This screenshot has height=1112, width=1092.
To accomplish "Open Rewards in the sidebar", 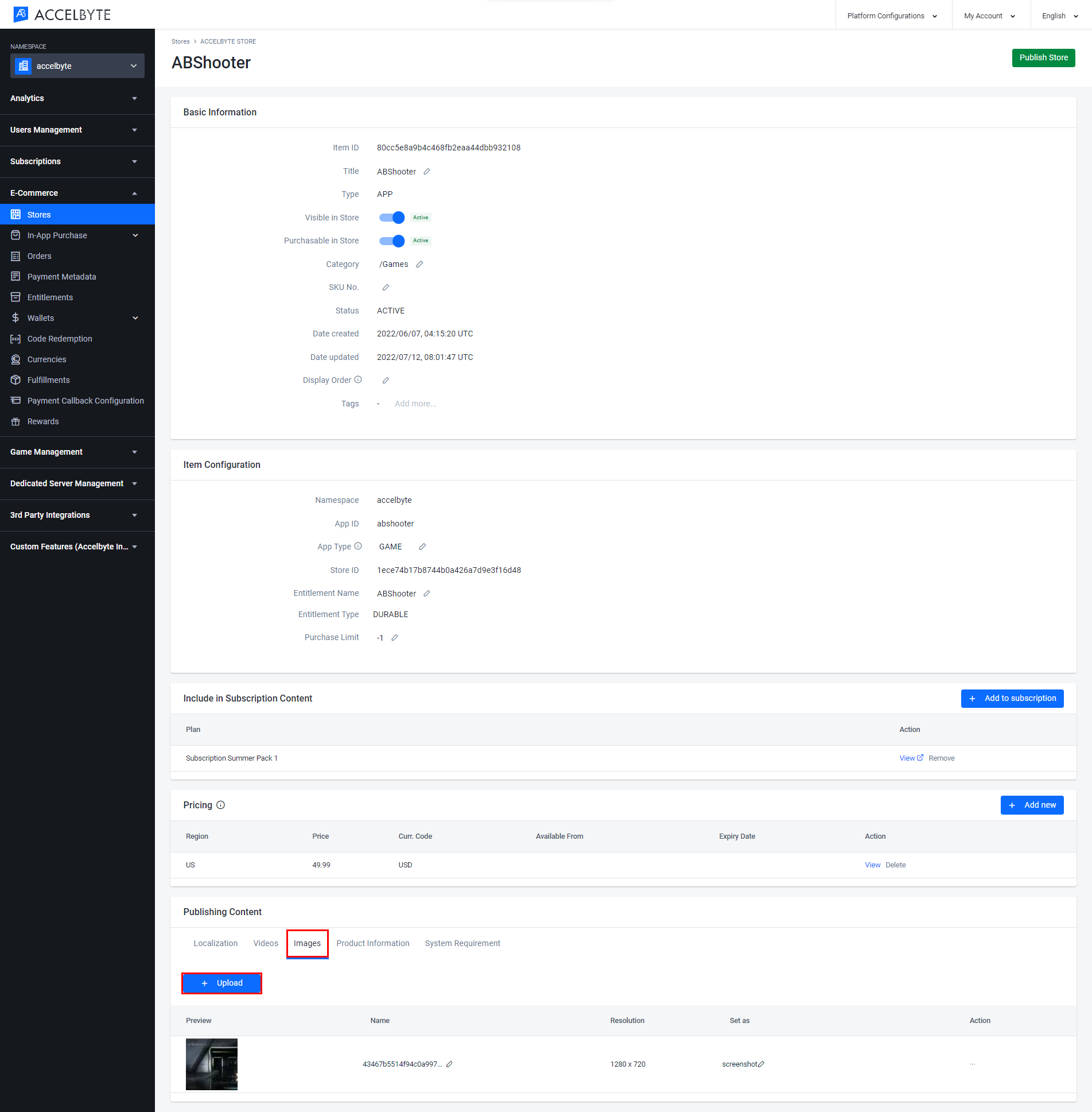I will (77, 421).
